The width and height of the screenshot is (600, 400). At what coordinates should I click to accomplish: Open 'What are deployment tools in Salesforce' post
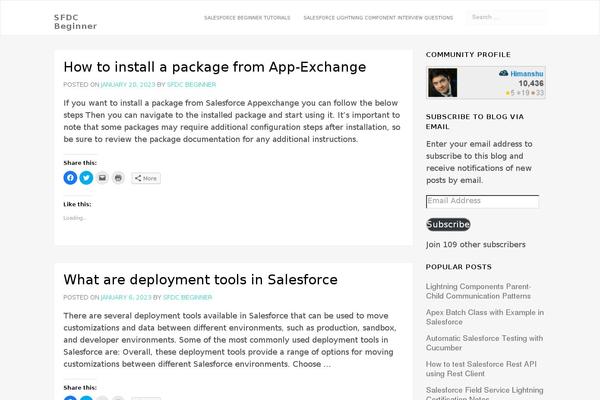point(201,280)
